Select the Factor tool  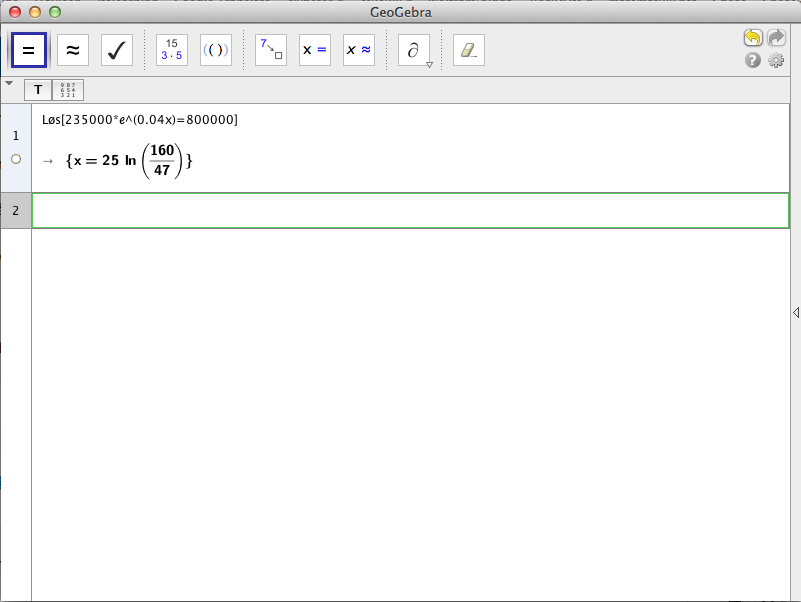click(172, 50)
